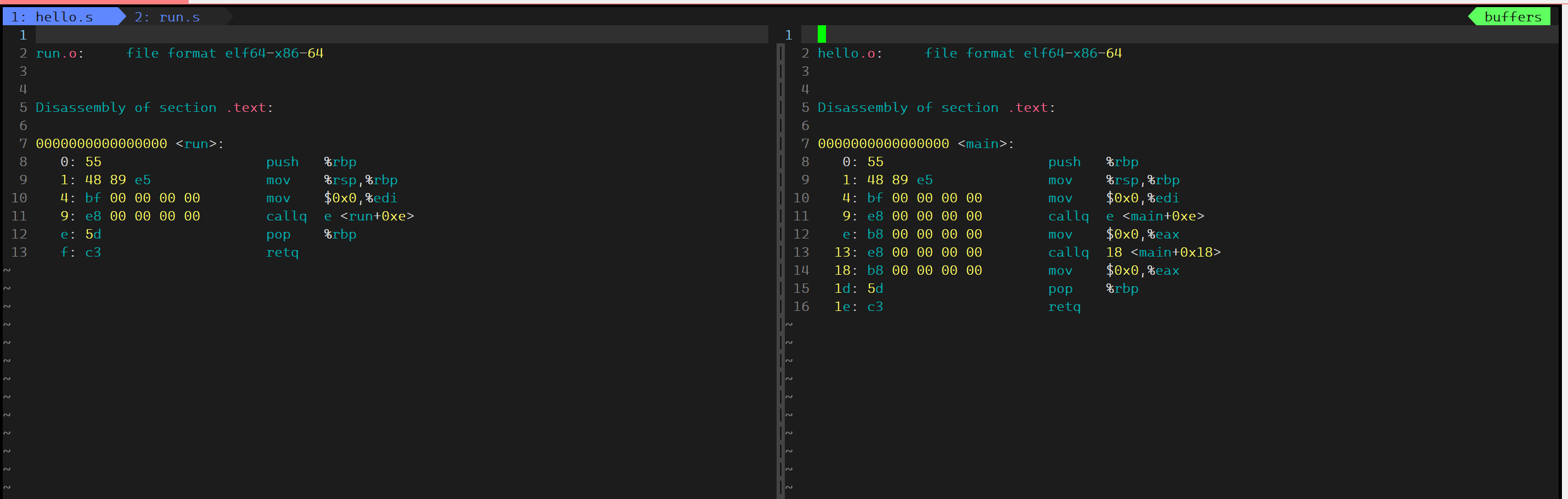Click '<main+0xe>' call target text
The width and height of the screenshot is (1568, 499).
(x=1163, y=217)
